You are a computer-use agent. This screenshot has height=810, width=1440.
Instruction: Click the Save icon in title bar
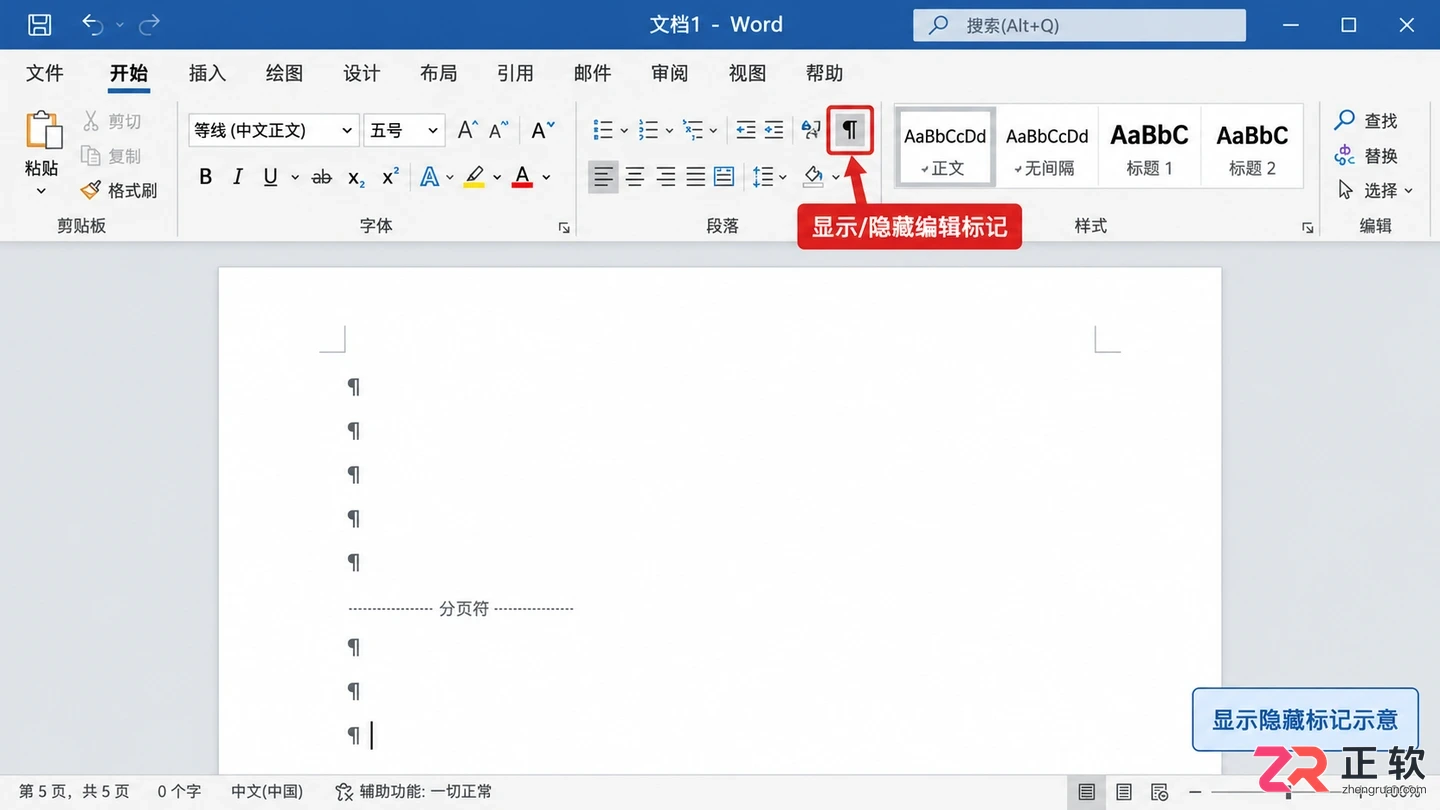point(39,25)
